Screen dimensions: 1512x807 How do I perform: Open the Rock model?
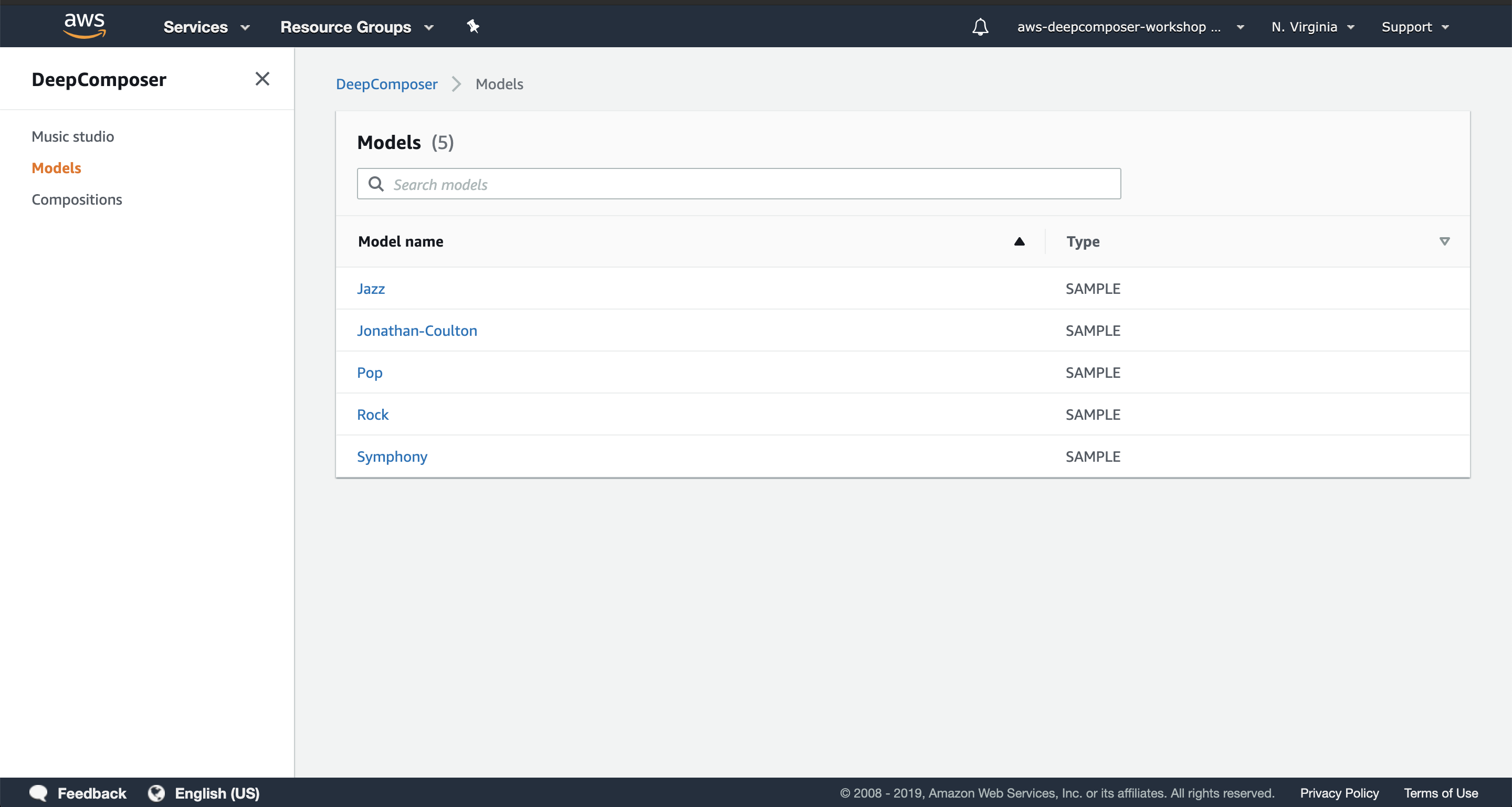373,415
